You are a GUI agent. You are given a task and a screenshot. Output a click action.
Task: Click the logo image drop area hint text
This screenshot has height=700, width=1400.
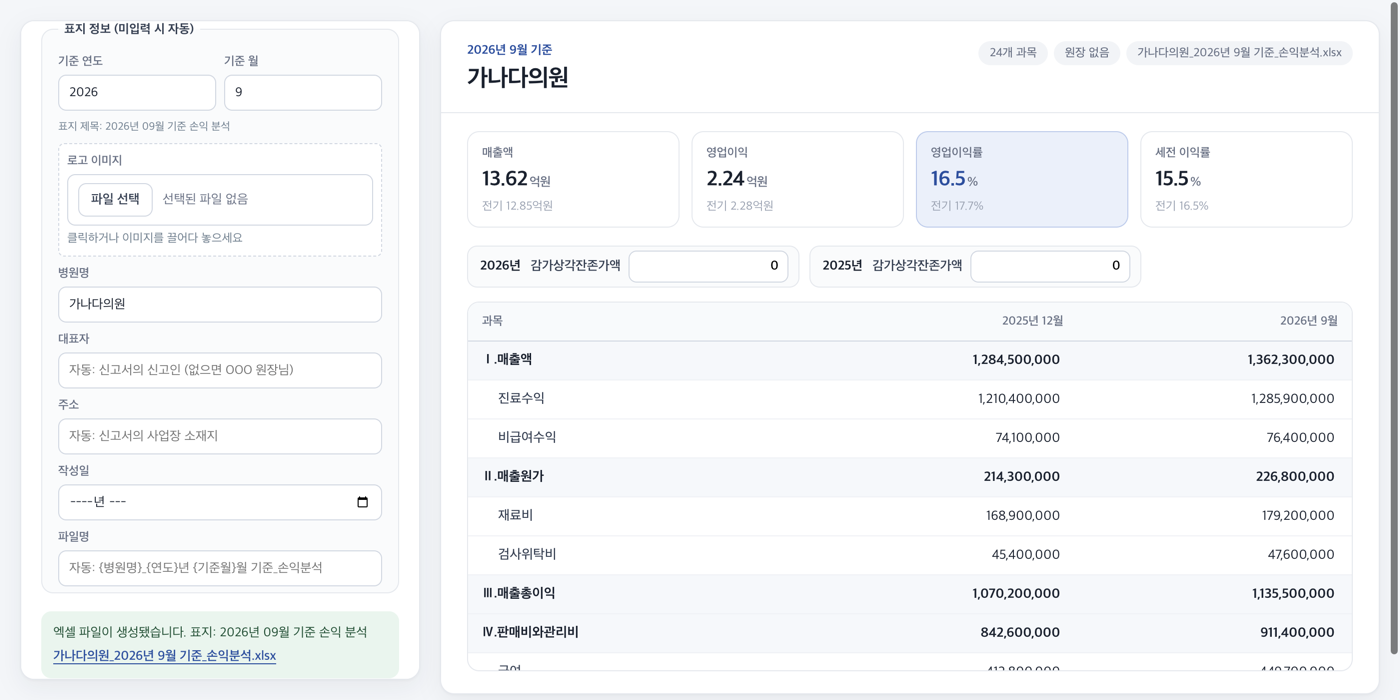click(x=154, y=238)
